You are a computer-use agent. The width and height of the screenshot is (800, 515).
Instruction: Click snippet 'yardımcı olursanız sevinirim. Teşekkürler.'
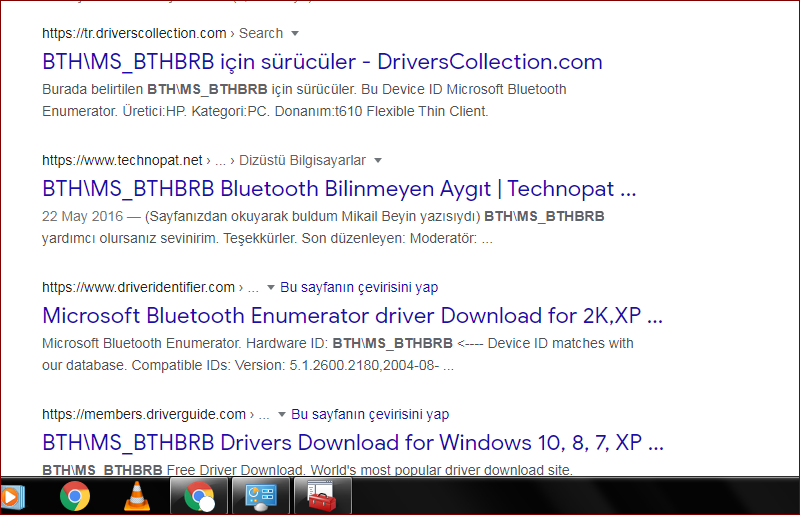point(170,238)
